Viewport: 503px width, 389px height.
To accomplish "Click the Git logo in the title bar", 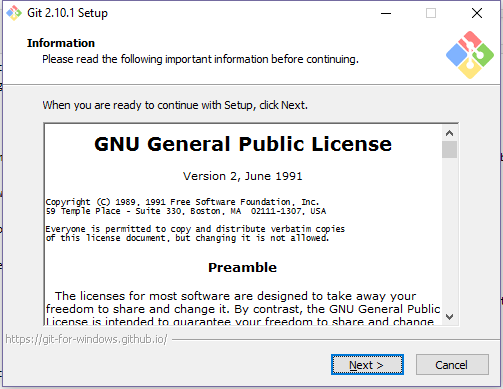I will pos(14,13).
